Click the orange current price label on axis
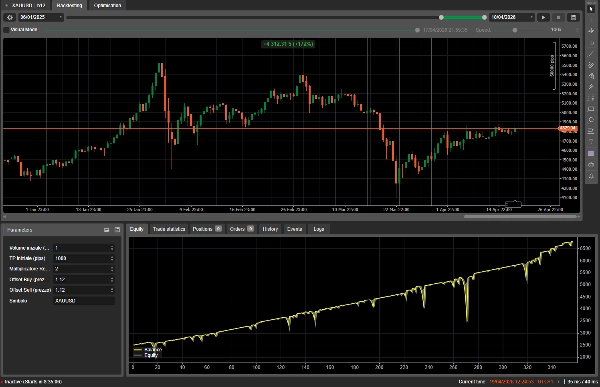600x387 pixels. pos(568,129)
